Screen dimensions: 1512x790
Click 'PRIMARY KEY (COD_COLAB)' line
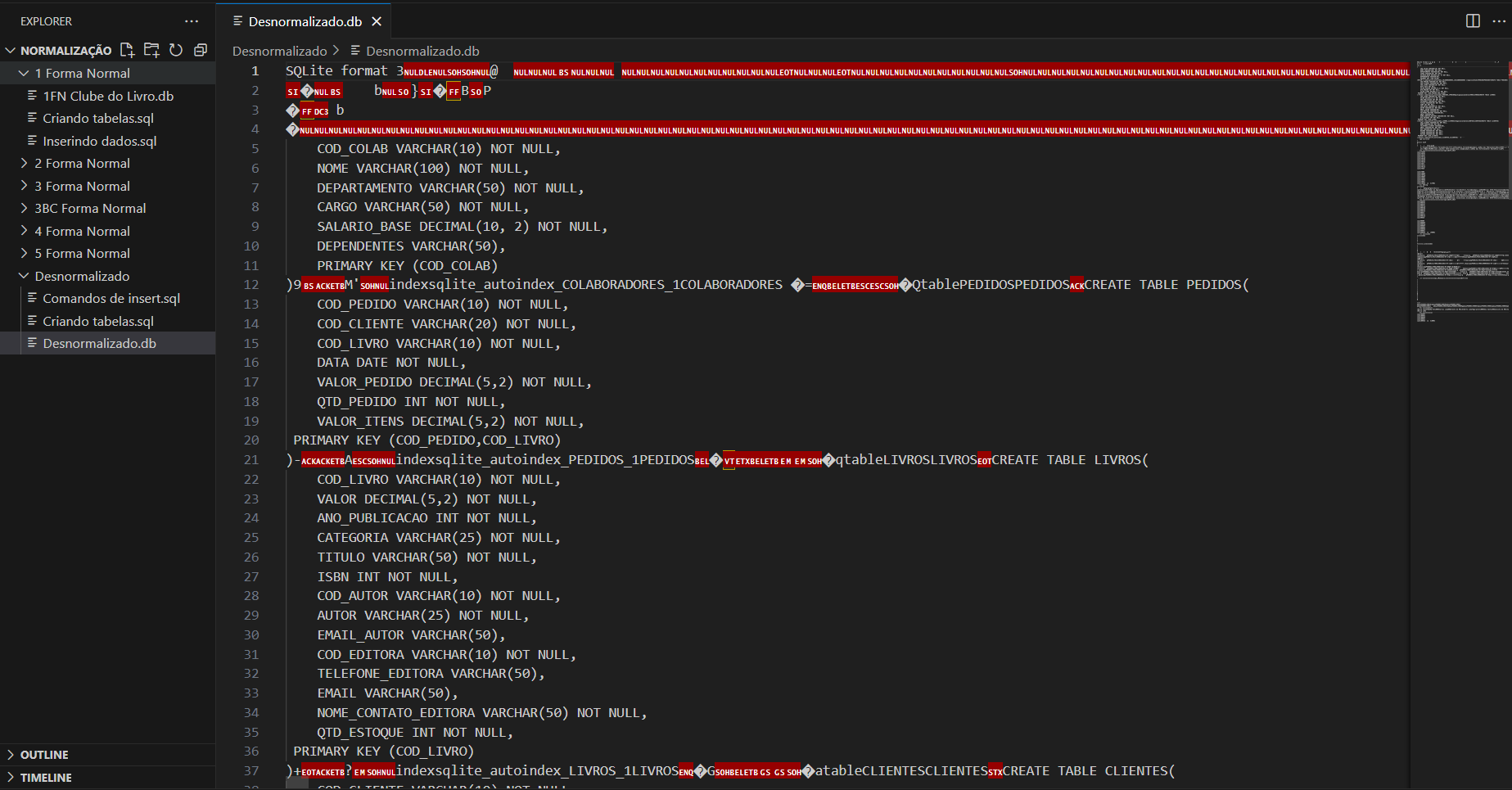(x=407, y=266)
